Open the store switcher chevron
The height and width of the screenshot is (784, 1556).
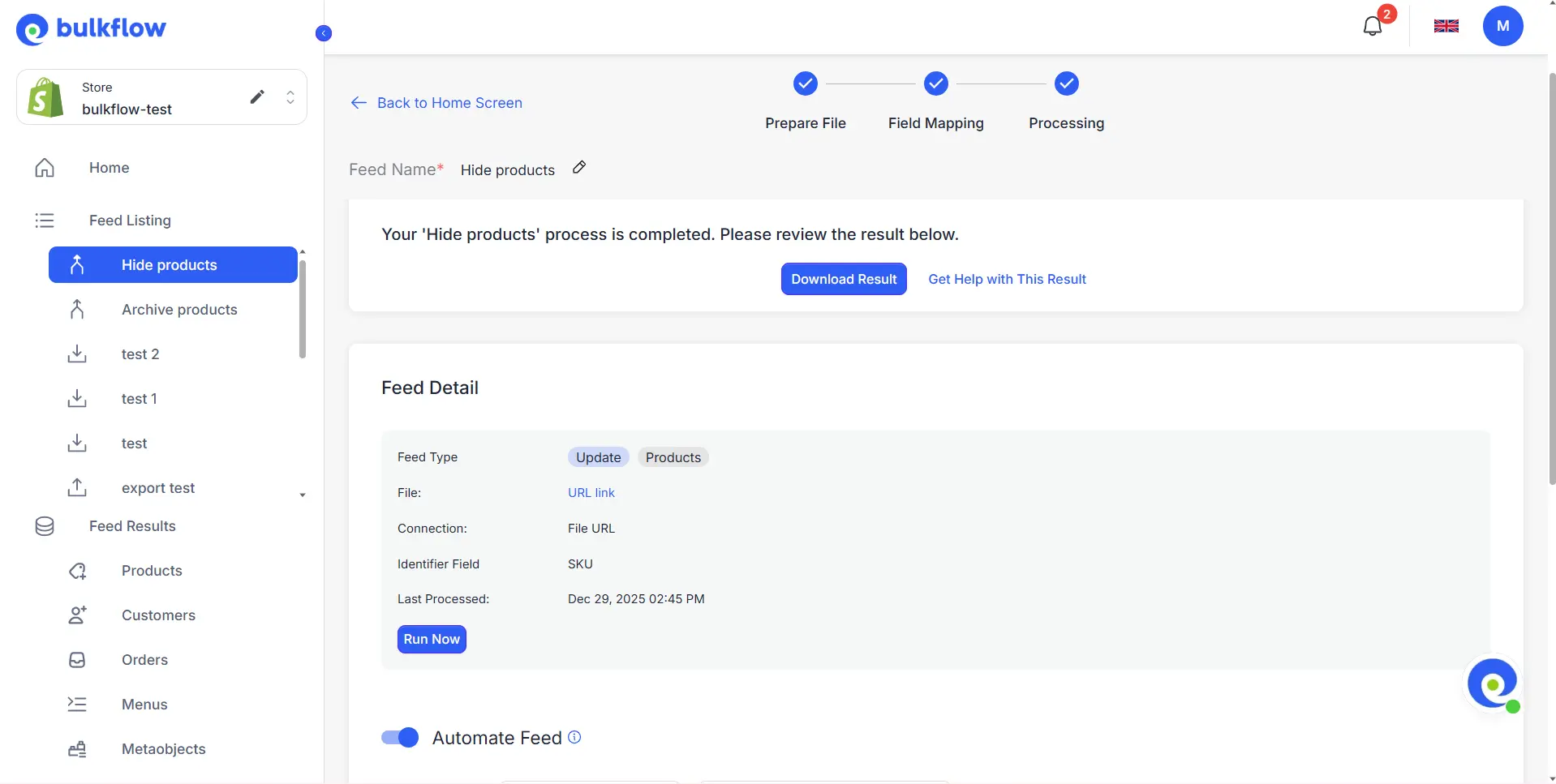click(290, 96)
